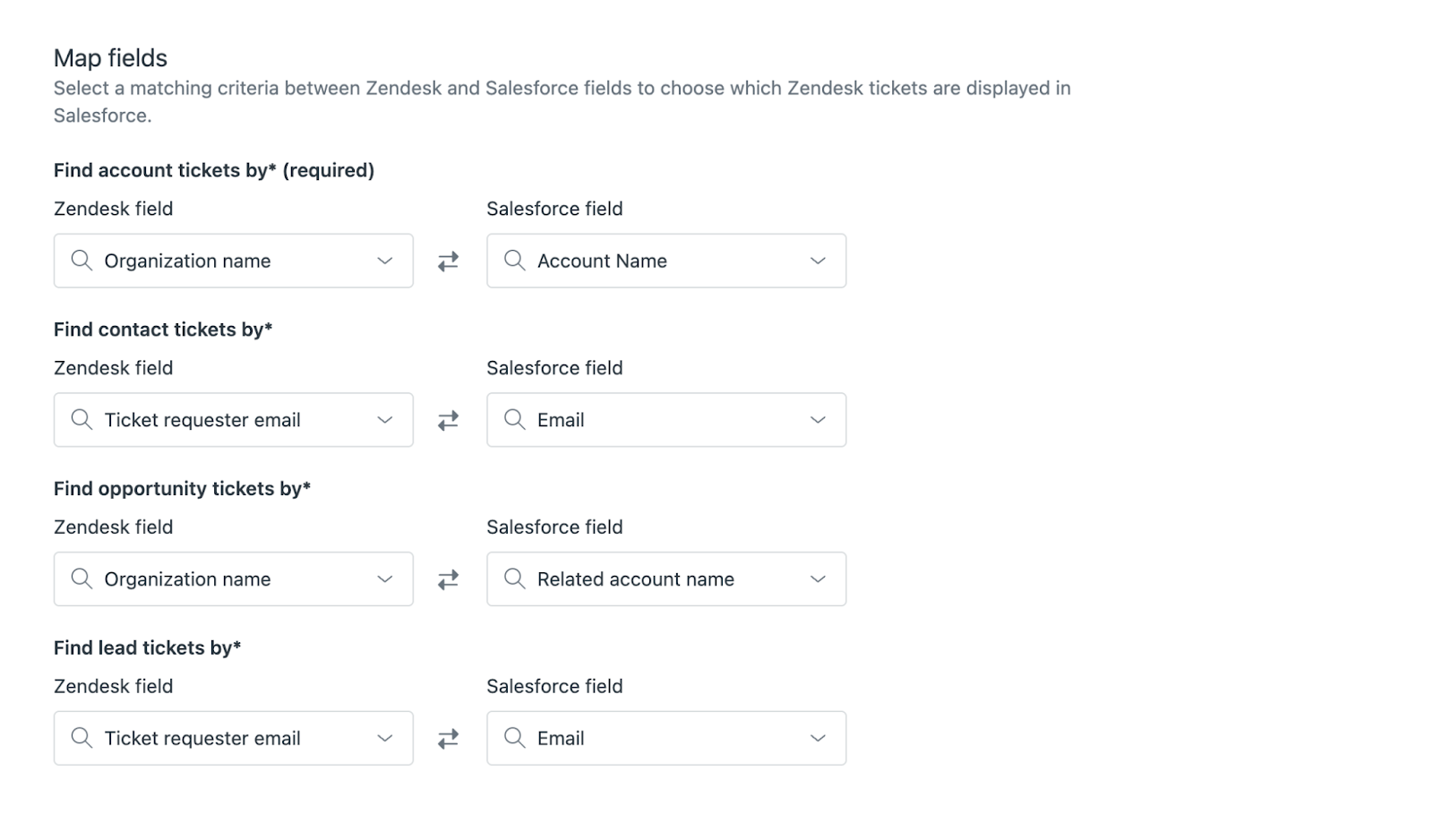Image resolution: width=1433 pixels, height=840 pixels.
Task: Open chevron of contact tickets Ticket requester email
Action: [385, 420]
